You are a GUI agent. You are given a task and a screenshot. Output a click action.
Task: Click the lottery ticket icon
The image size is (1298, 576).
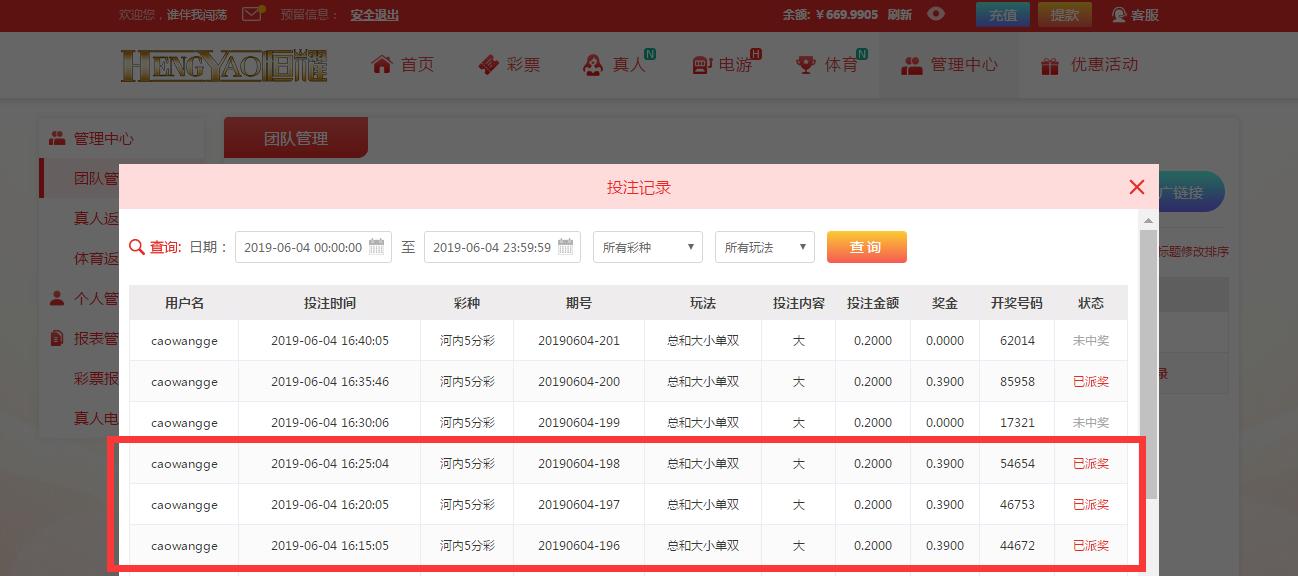(488, 65)
